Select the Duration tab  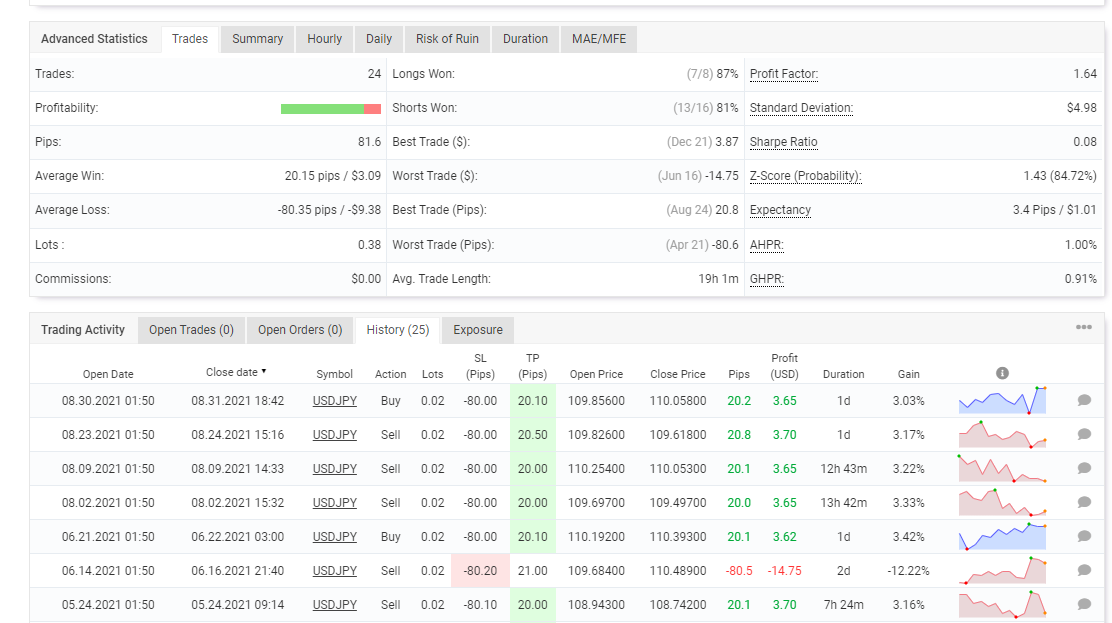coord(526,39)
